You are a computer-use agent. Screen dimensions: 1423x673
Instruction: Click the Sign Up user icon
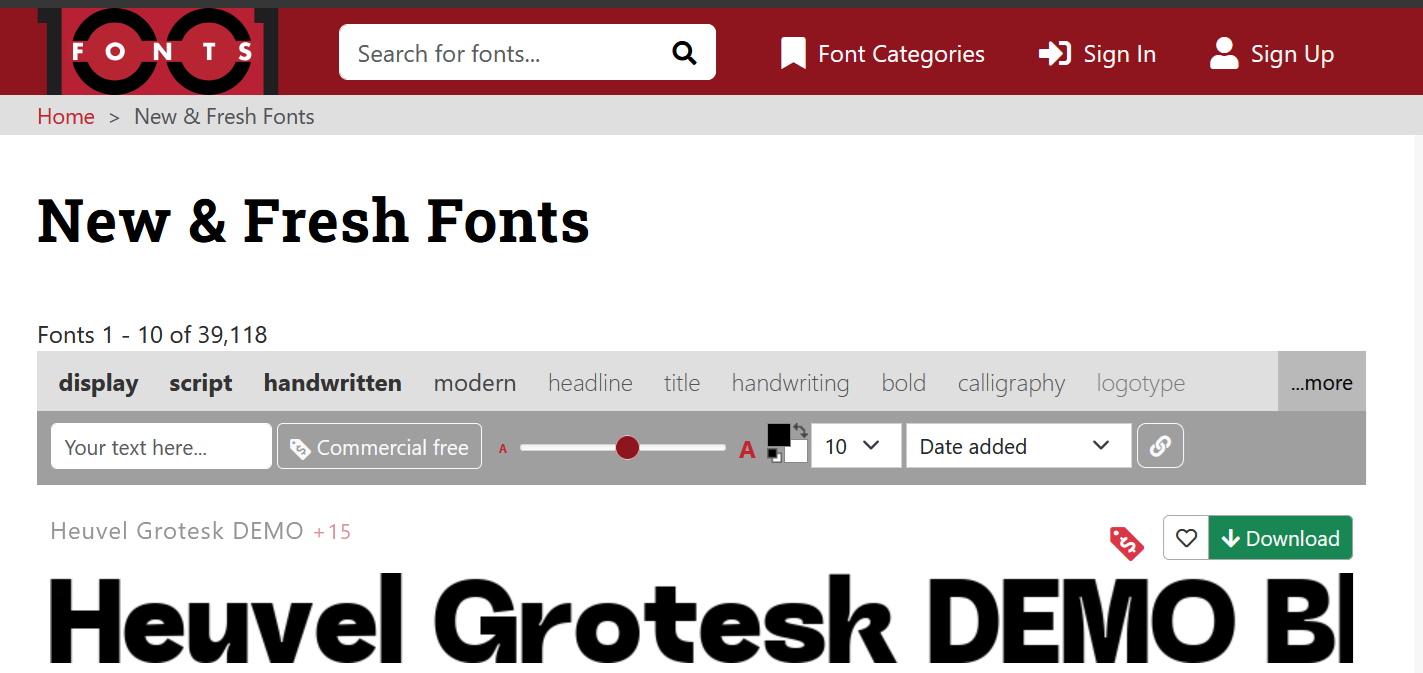1222,53
